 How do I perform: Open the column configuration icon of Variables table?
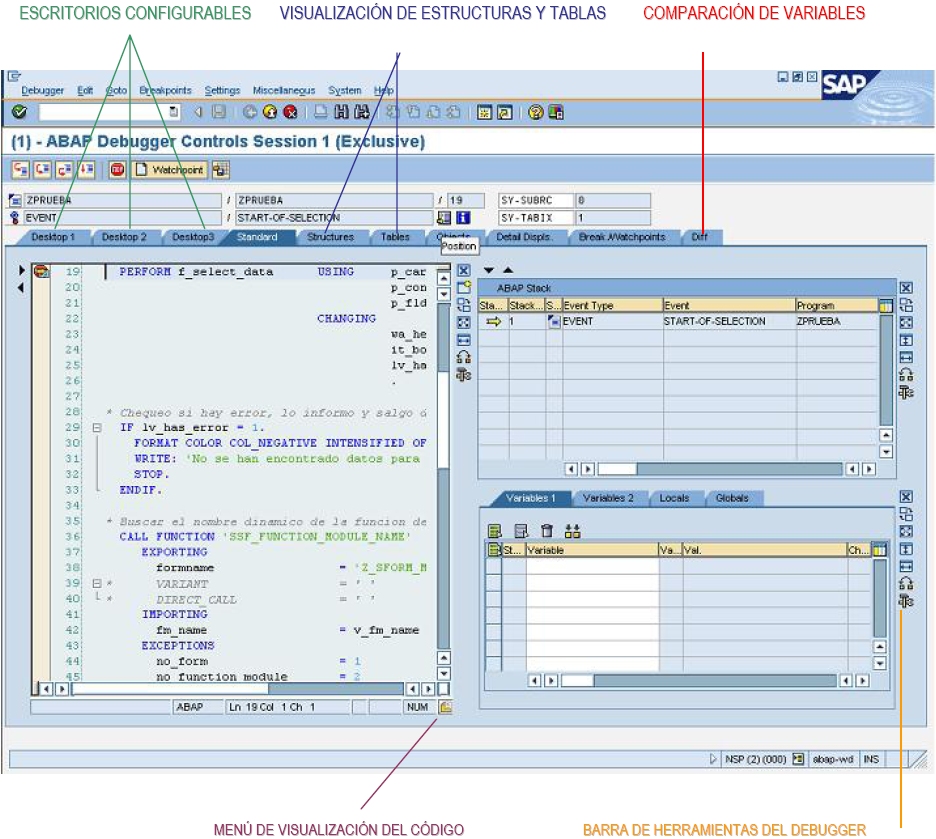[879, 550]
